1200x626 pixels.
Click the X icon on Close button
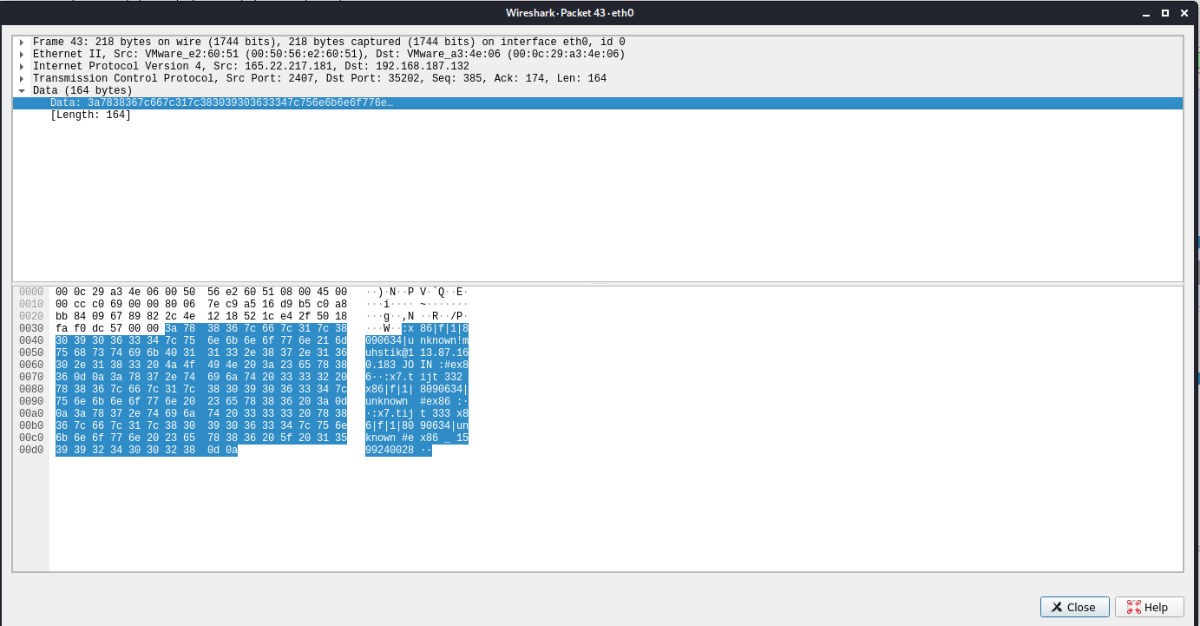[1056, 607]
